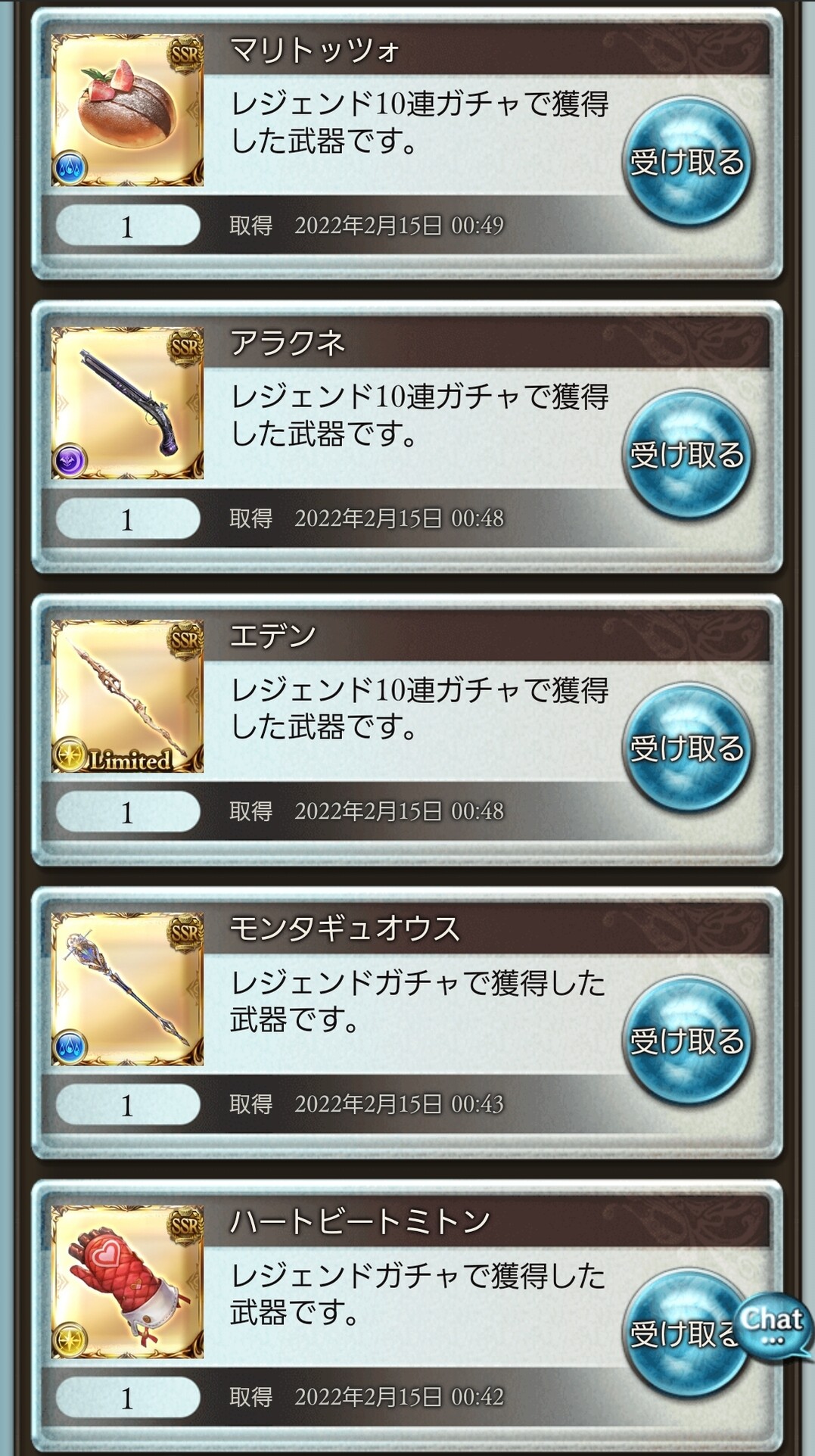Screen dimensions: 815x1456
Task: Tap SSR rarity badge on アラクネ
Action: 185,348
